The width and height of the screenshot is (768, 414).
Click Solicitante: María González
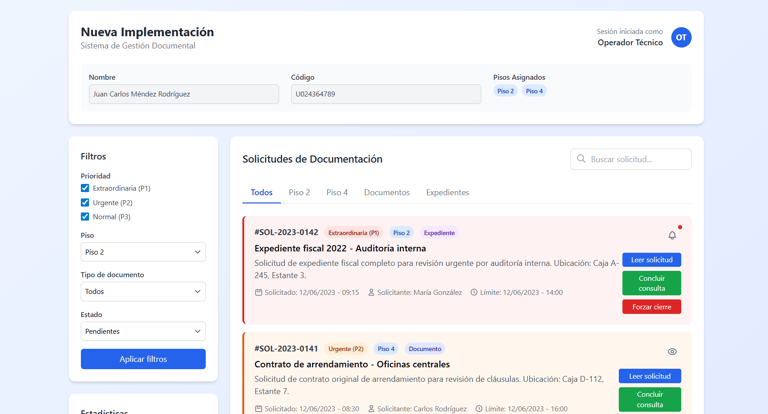(x=414, y=292)
